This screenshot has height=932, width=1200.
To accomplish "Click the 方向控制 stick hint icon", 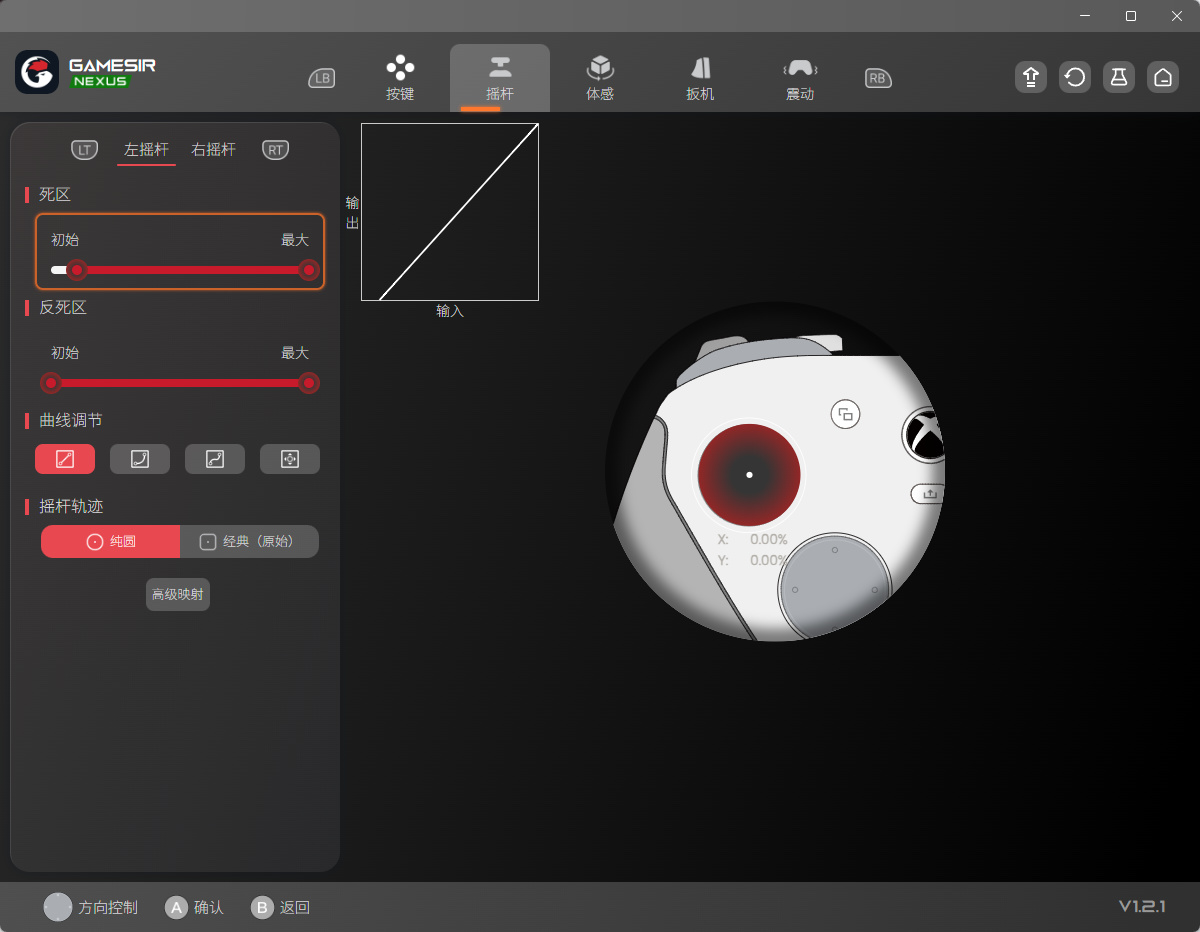I will [58, 907].
